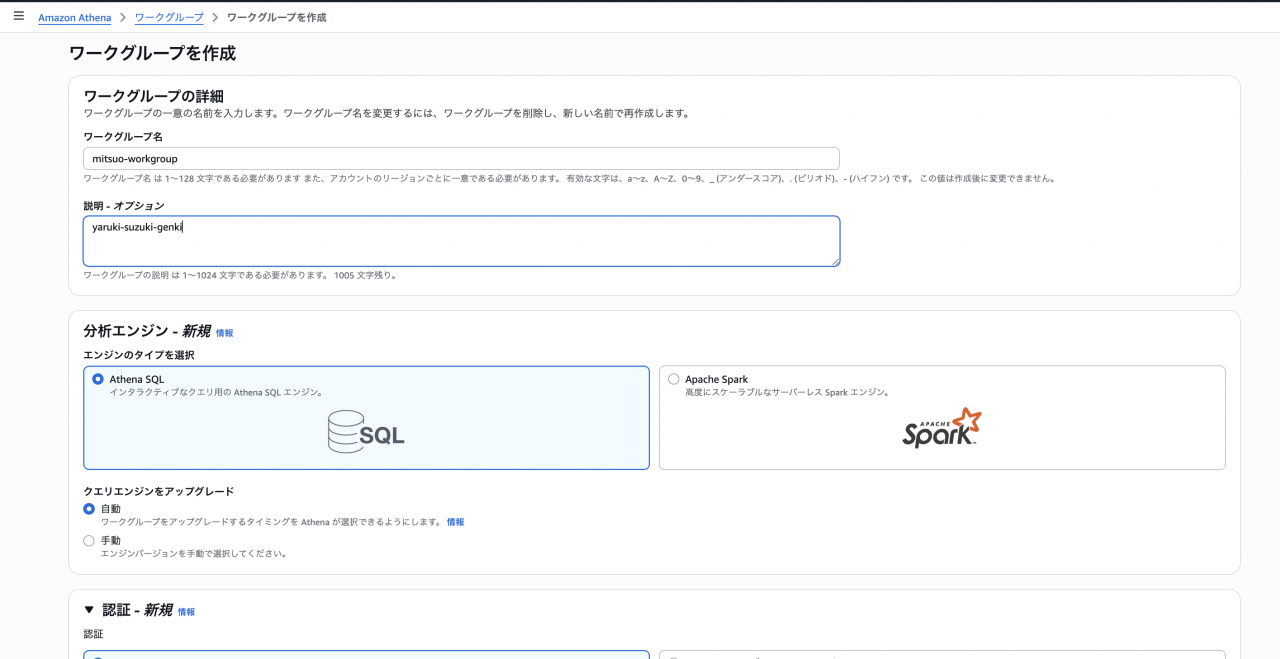
Task: Click the Apache Spark logo image
Action: [x=942, y=427]
